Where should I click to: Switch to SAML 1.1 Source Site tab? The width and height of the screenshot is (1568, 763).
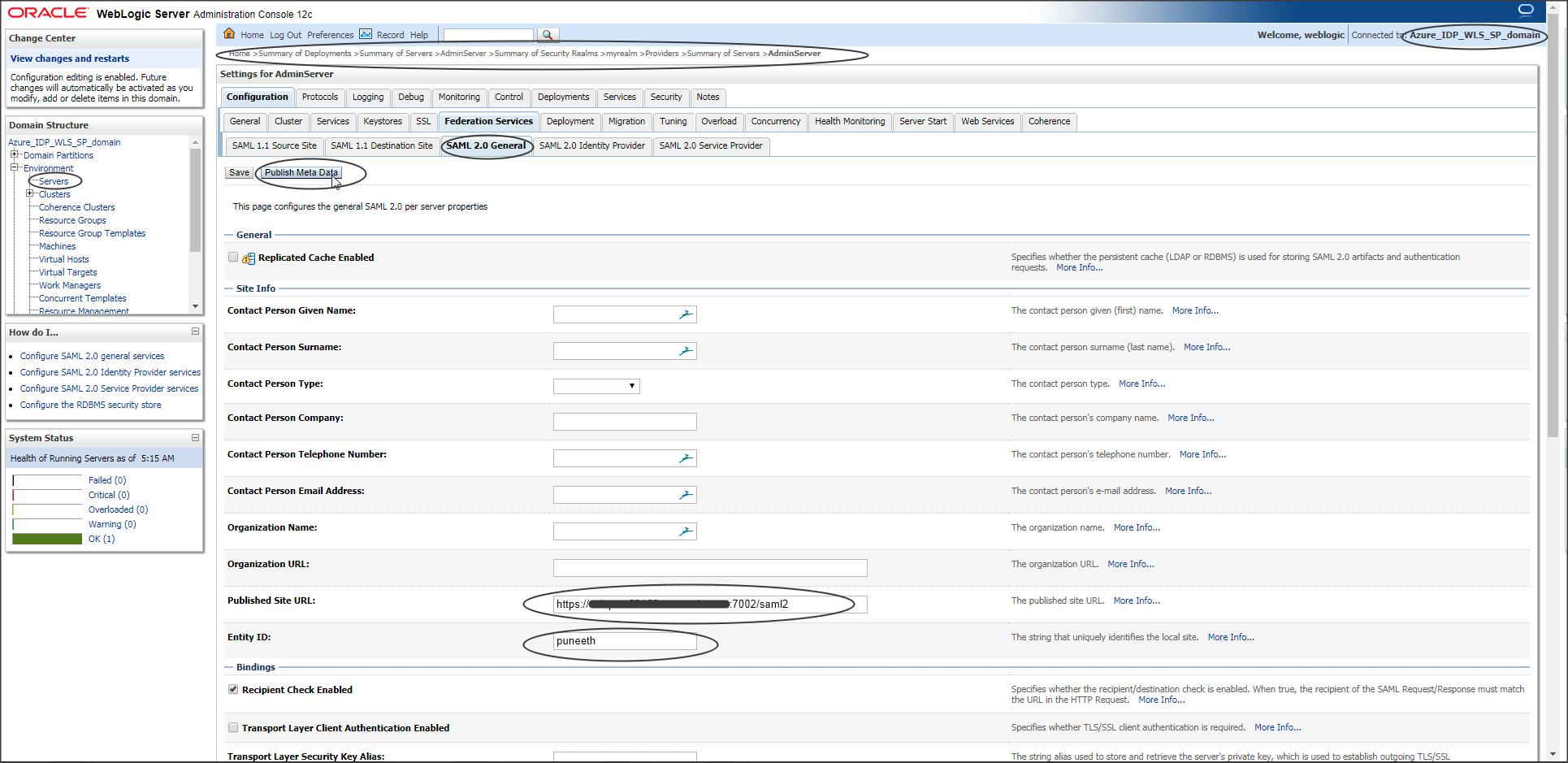[x=275, y=146]
